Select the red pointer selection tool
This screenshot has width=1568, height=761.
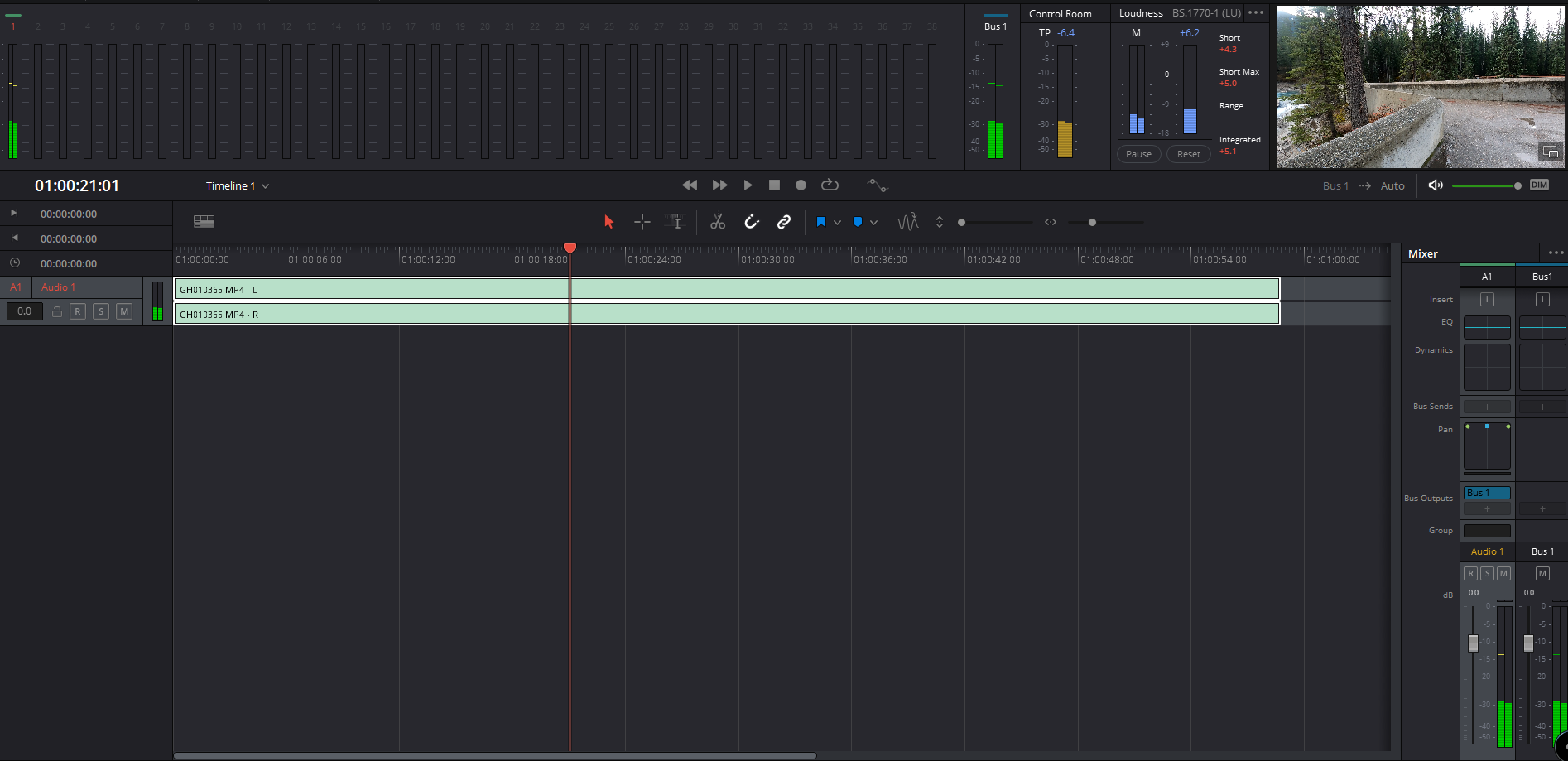pyautogui.click(x=609, y=222)
